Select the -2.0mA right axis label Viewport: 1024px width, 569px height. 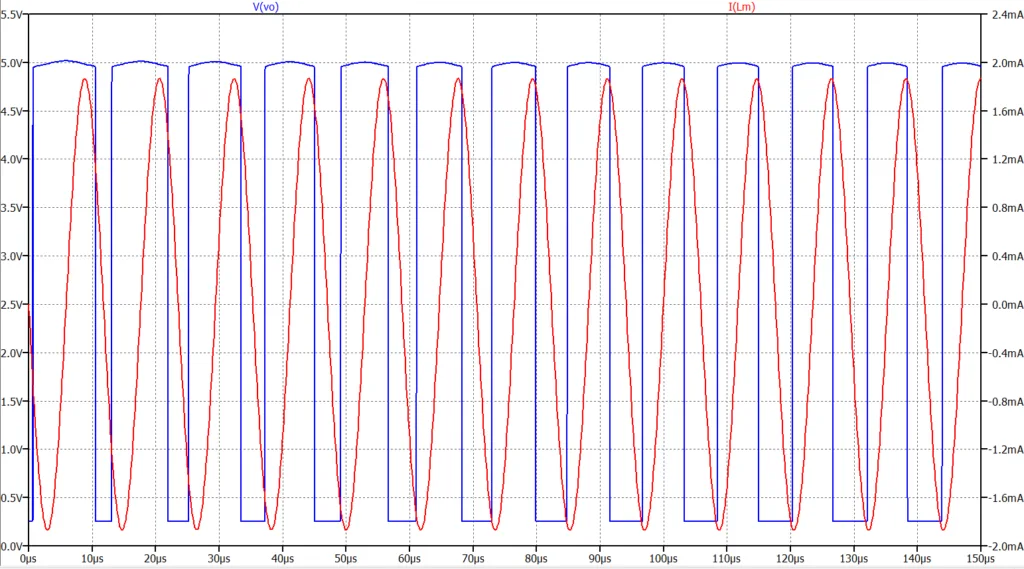pyautogui.click(x=1002, y=546)
